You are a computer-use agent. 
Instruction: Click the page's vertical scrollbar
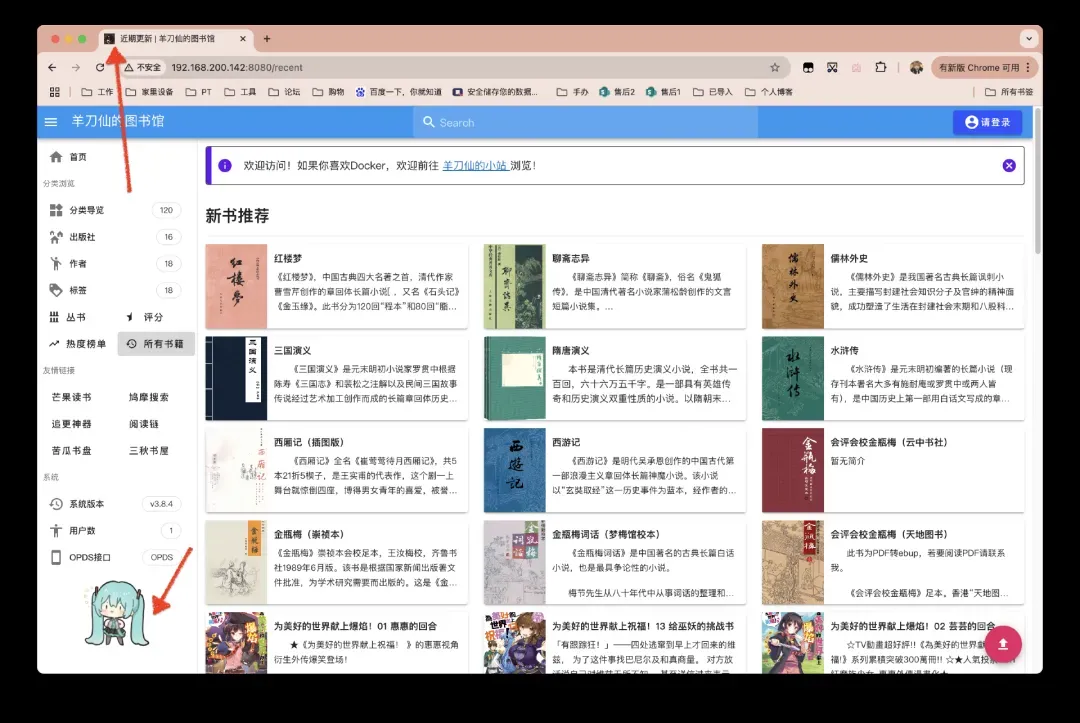click(x=1037, y=200)
